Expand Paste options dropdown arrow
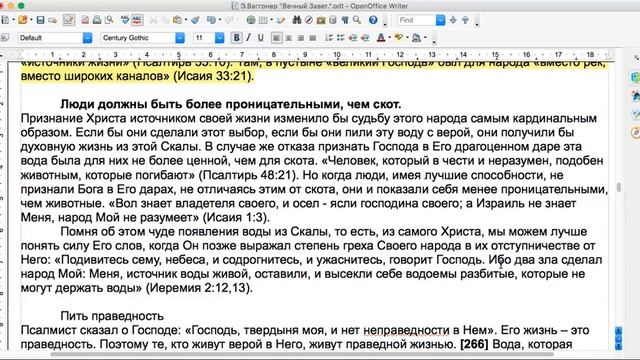 [x=186, y=20]
